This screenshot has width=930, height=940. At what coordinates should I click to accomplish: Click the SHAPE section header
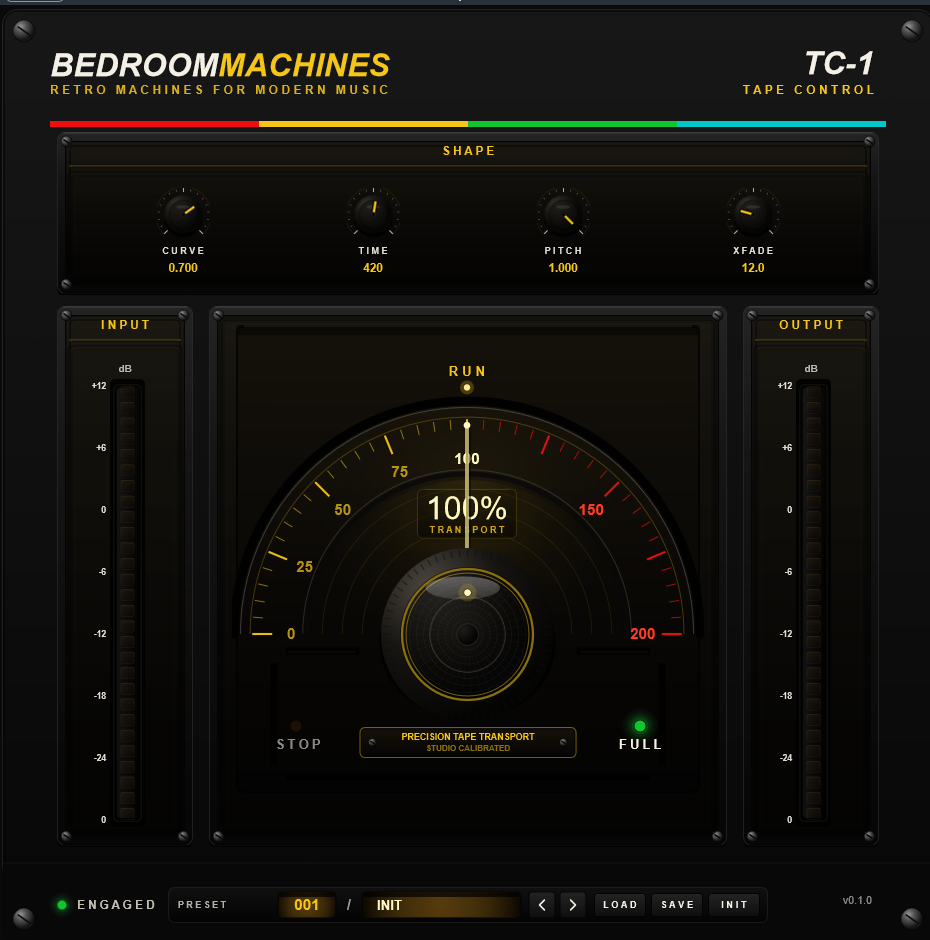(469, 151)
